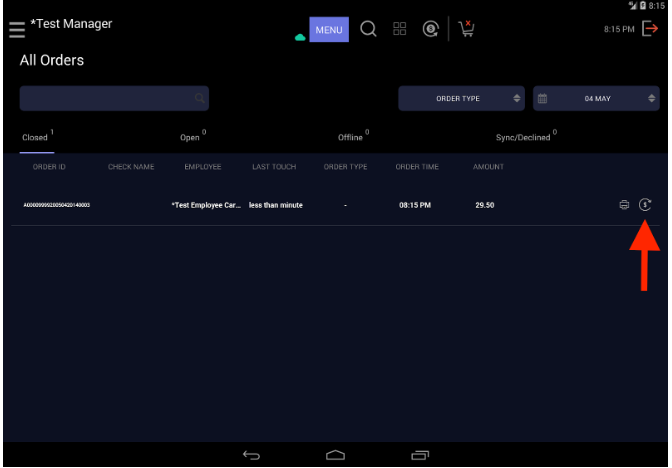Tap the Android back navigation button

(x=251, y=455)
